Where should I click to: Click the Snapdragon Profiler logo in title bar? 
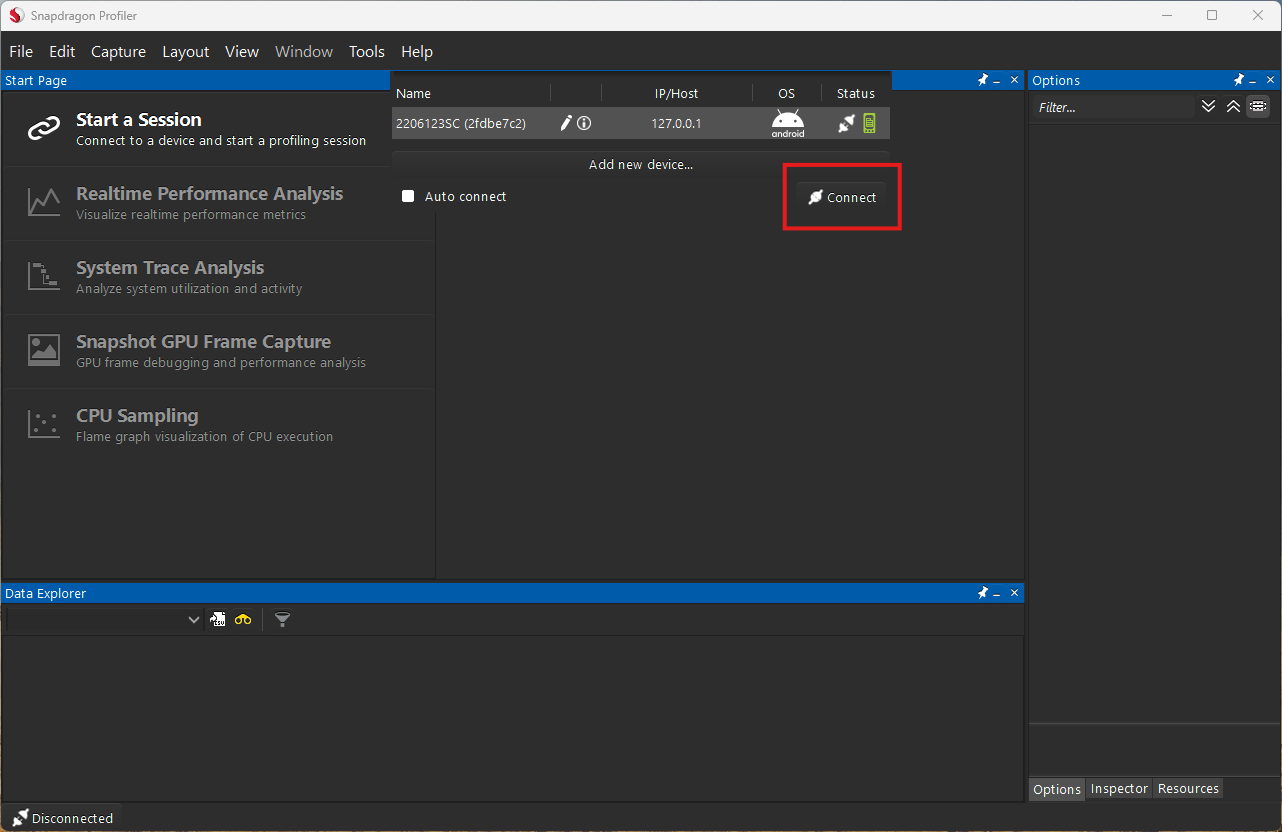tap(16, 16)
